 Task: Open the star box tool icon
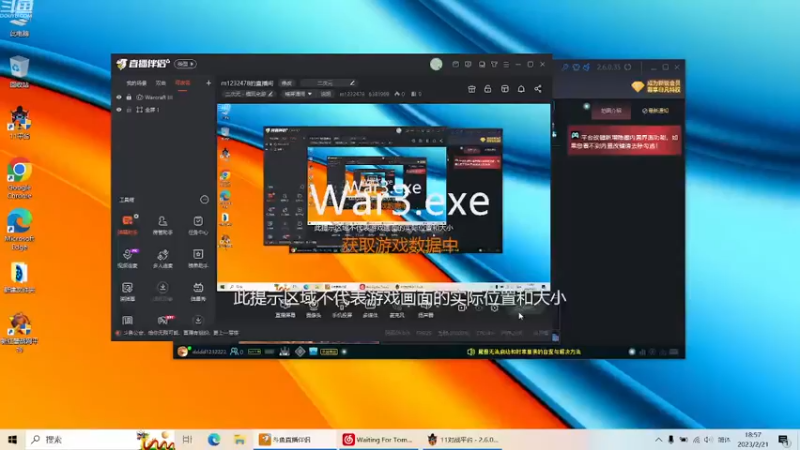pos(198,258)
